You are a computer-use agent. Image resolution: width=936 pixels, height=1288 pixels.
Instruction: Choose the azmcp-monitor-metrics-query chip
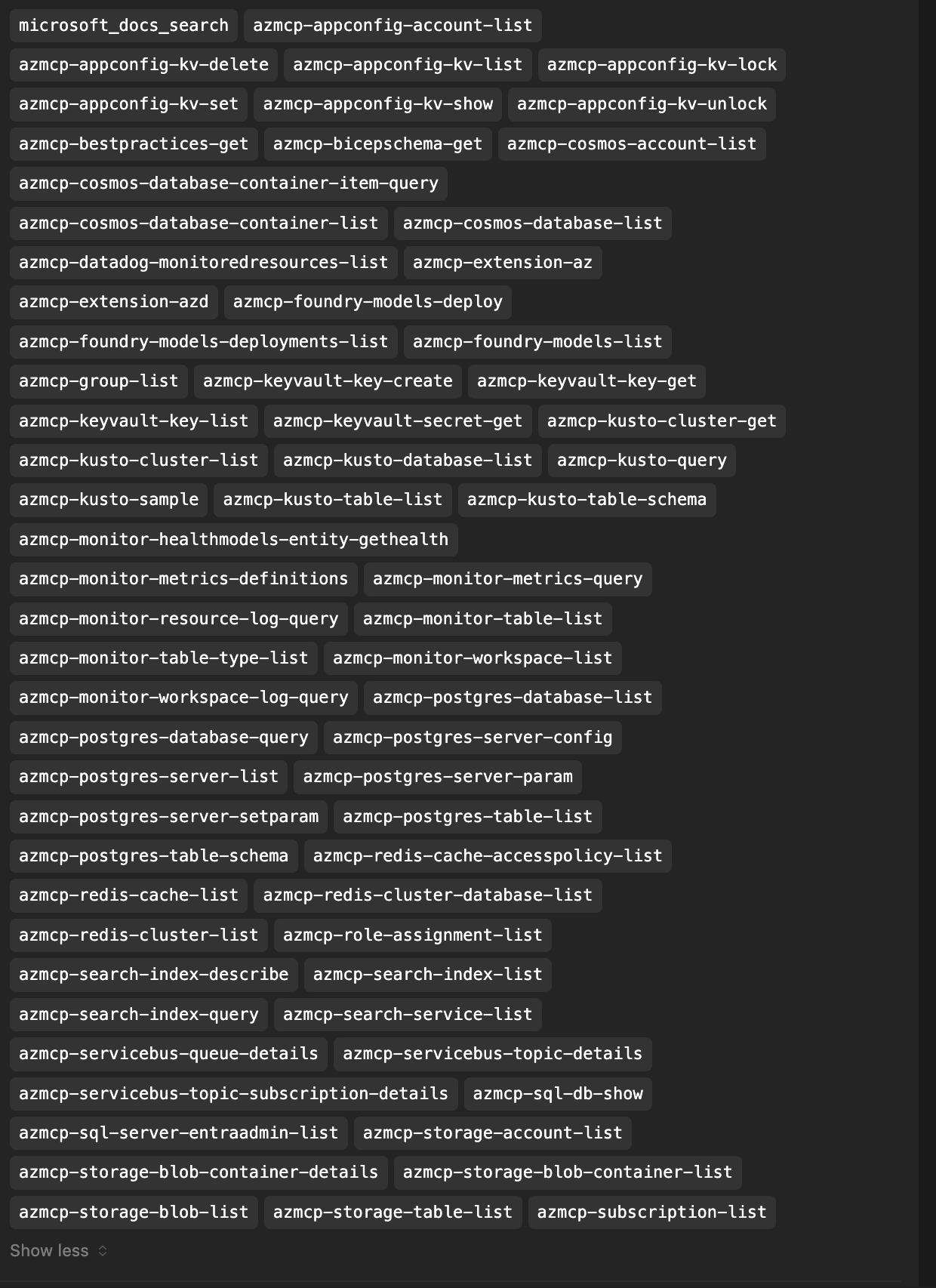[x=507, y=578]
